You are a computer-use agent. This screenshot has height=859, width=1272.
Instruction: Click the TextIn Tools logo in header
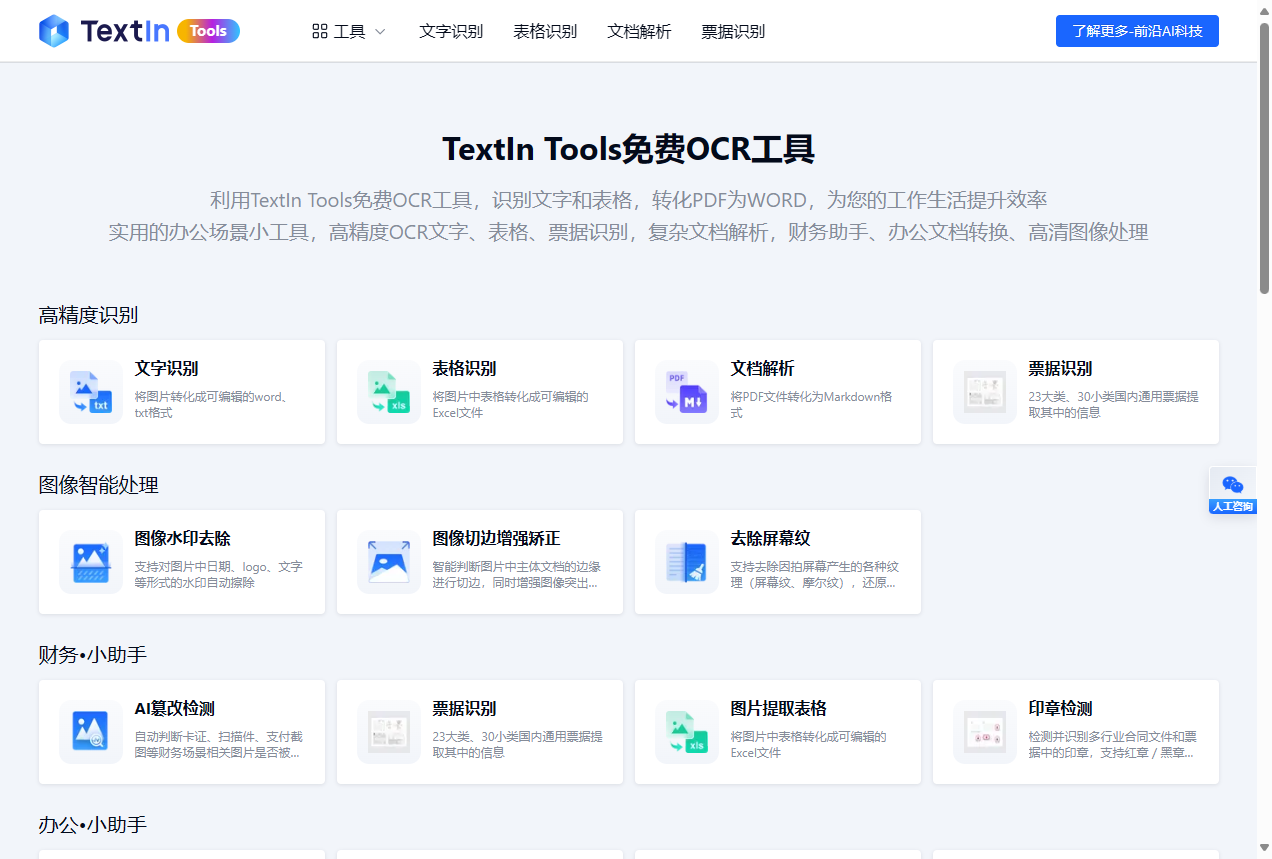139,31
